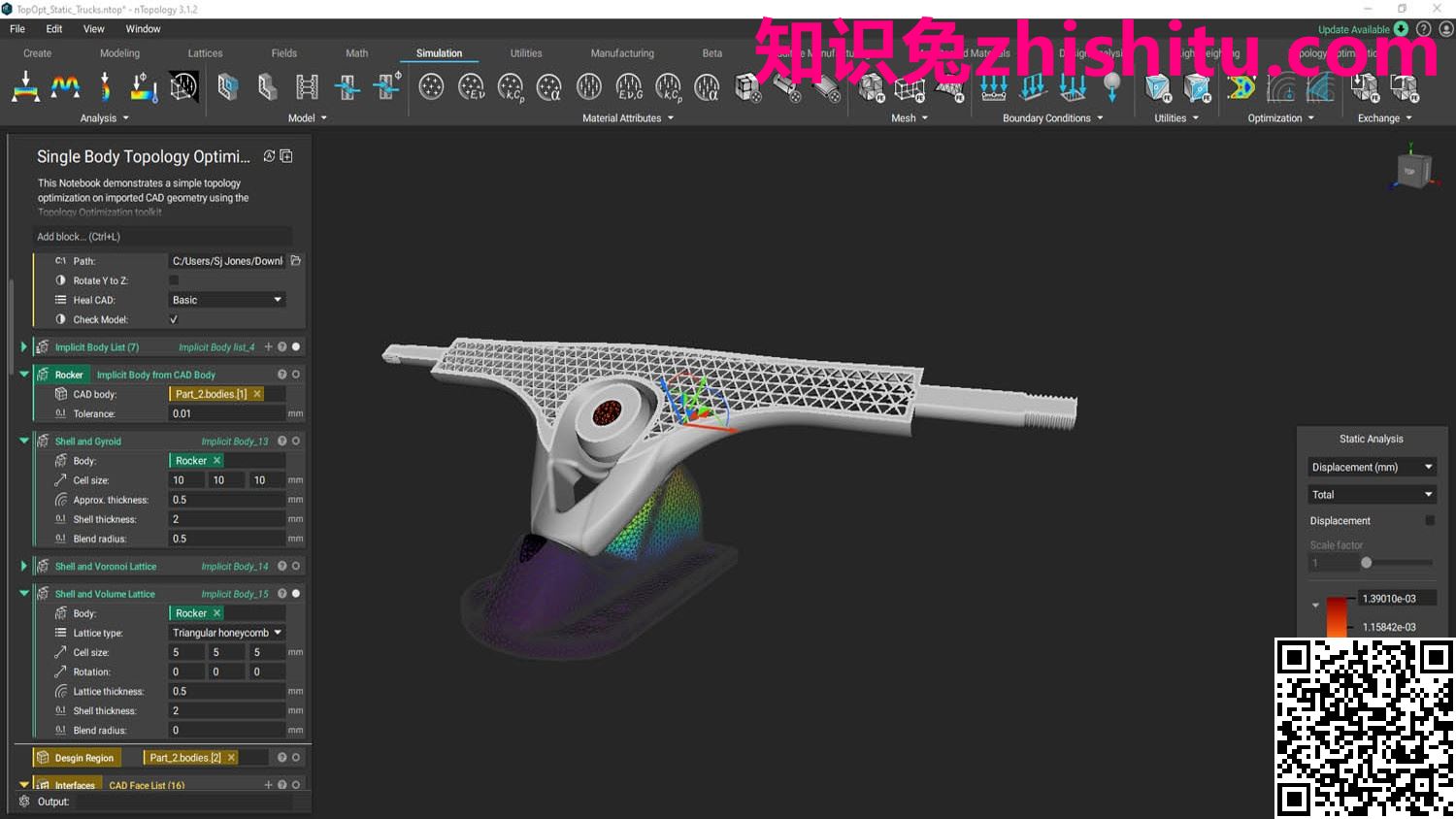Viewport: 1456px width, 819px height.
Task: Click the point load sphere boundary condition icon
Action: [x=1112, y=87]
